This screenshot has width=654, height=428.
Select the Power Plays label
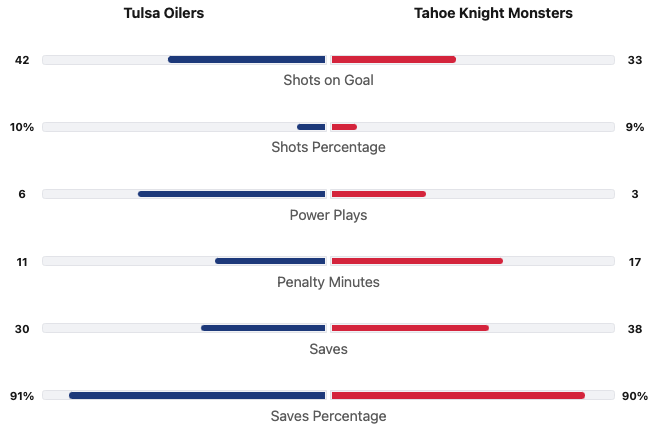(x=328, y=215)
